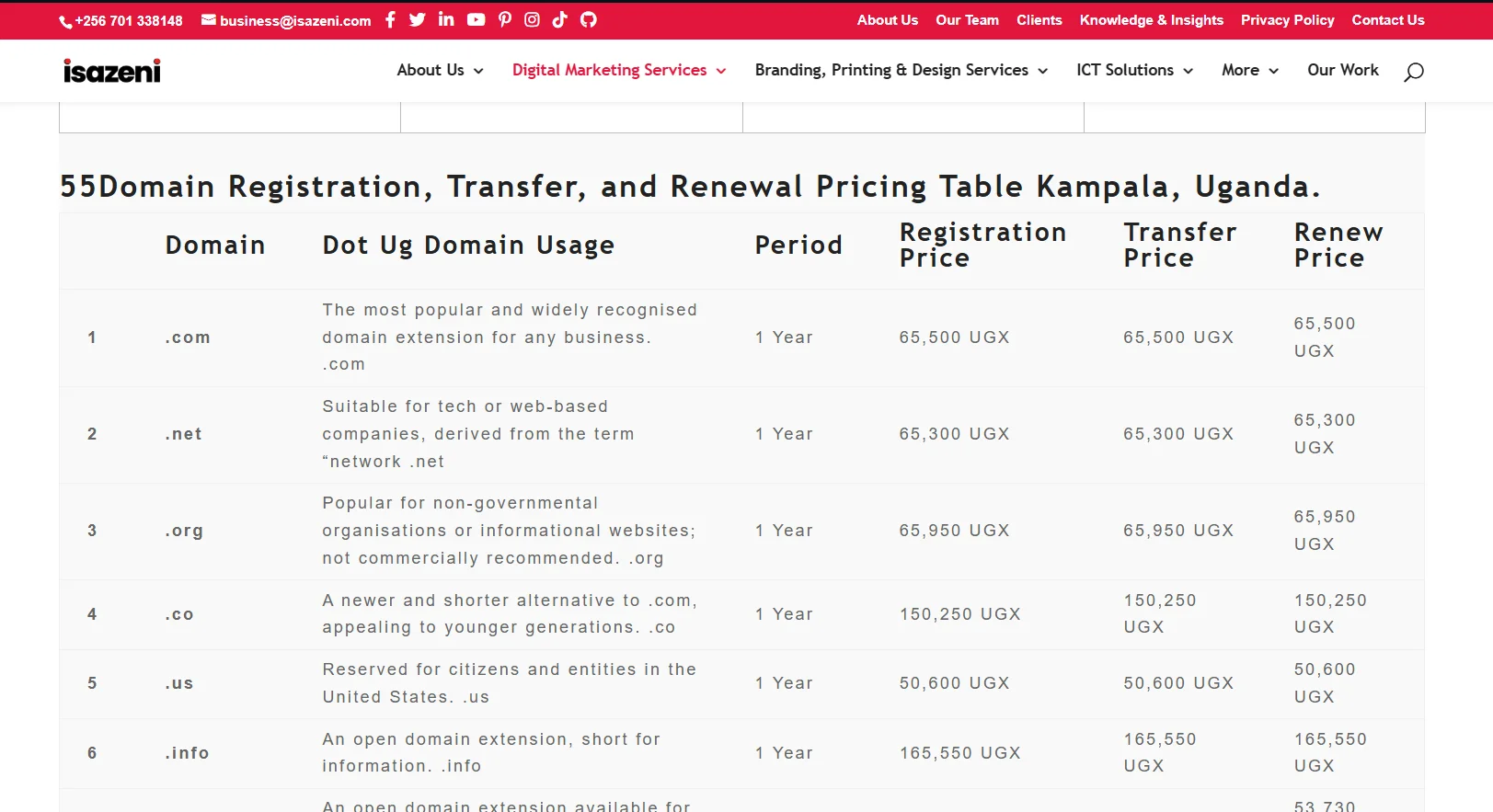Open the LinkedIn icon
Screen dimensions: 1493x812
[446, 19]
